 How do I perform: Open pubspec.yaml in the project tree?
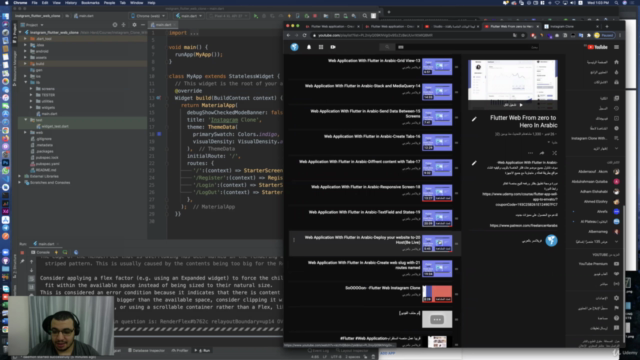pos(48,164)
